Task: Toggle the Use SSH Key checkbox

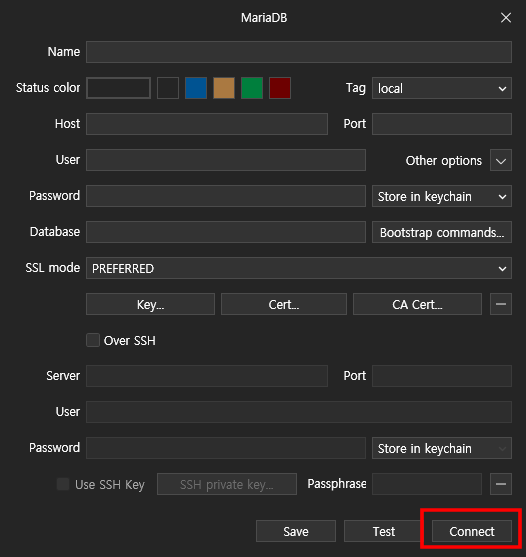Action: [x=63, y=484]
